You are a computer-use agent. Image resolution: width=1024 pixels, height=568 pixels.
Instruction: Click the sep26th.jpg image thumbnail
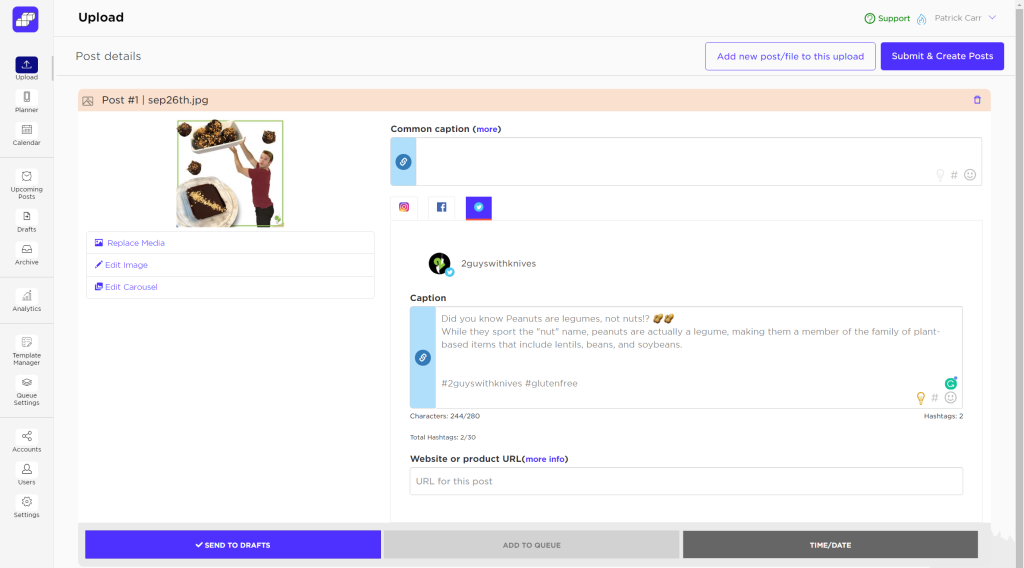(x=230, y=174)
